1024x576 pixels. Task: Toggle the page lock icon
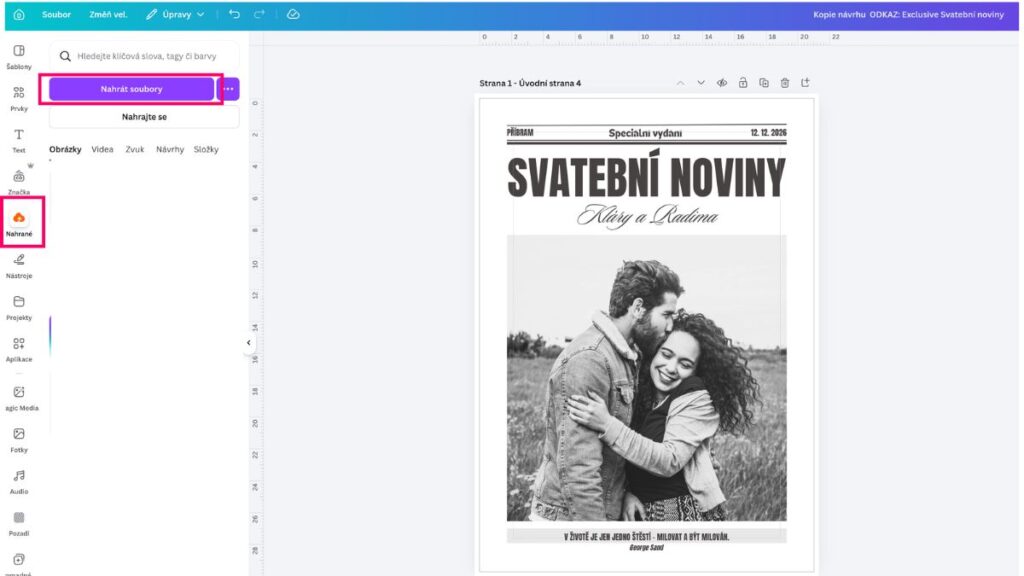click(743, 83)
